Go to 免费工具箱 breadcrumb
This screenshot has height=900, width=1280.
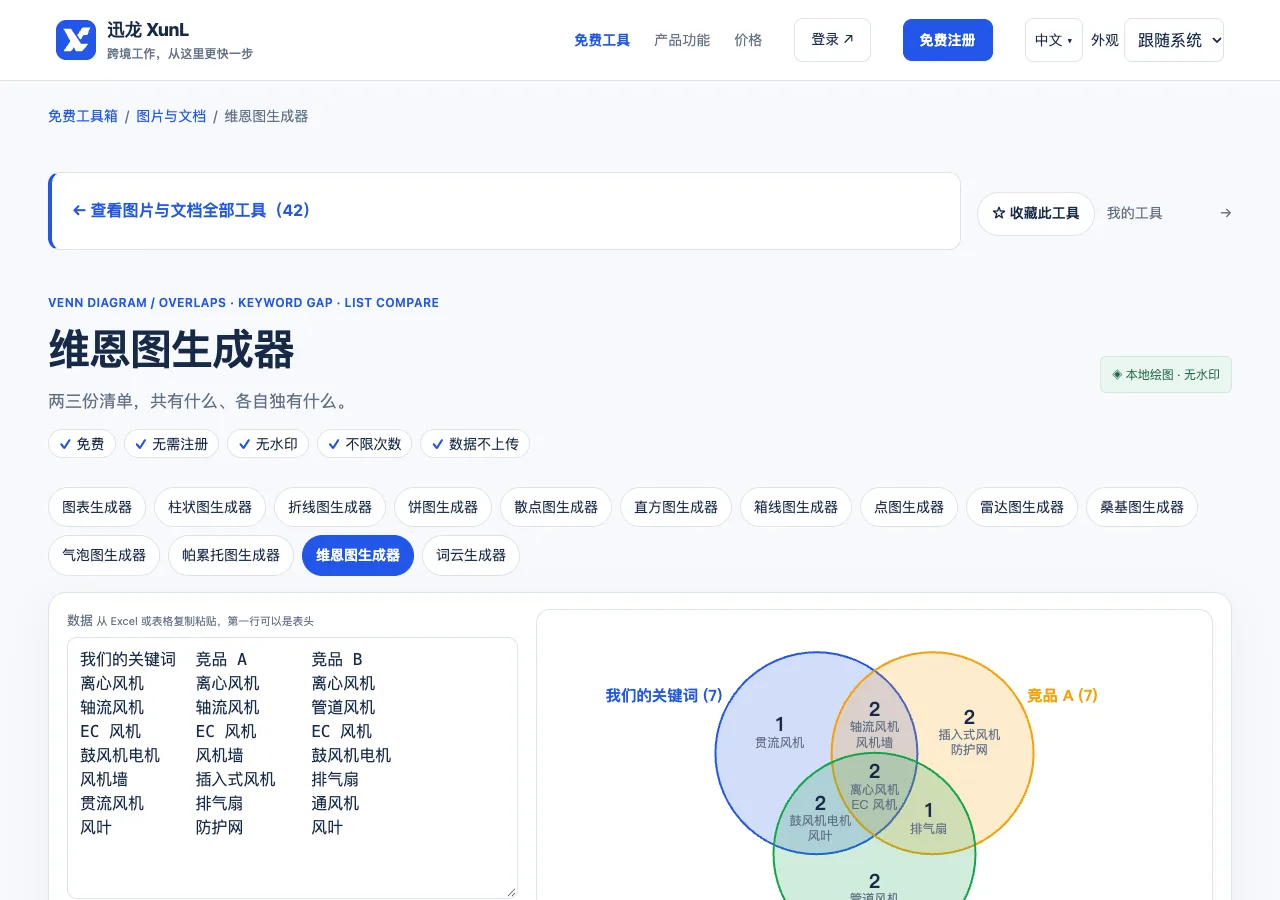click(x=83, y=116)
